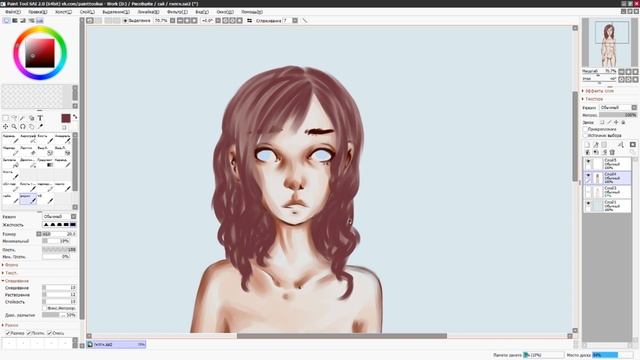Switch to the open document tab

coord(116,344)
